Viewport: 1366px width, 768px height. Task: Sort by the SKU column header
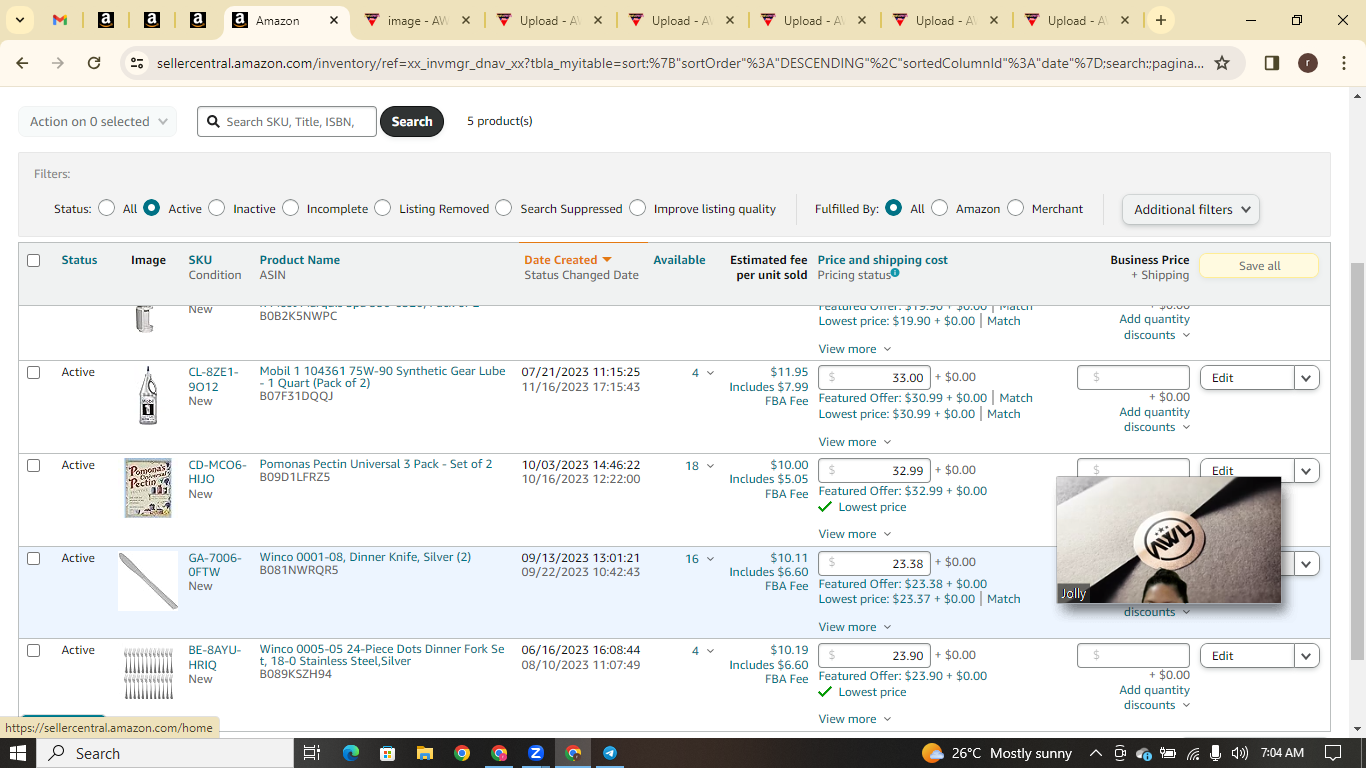click(x=200, y=260)
